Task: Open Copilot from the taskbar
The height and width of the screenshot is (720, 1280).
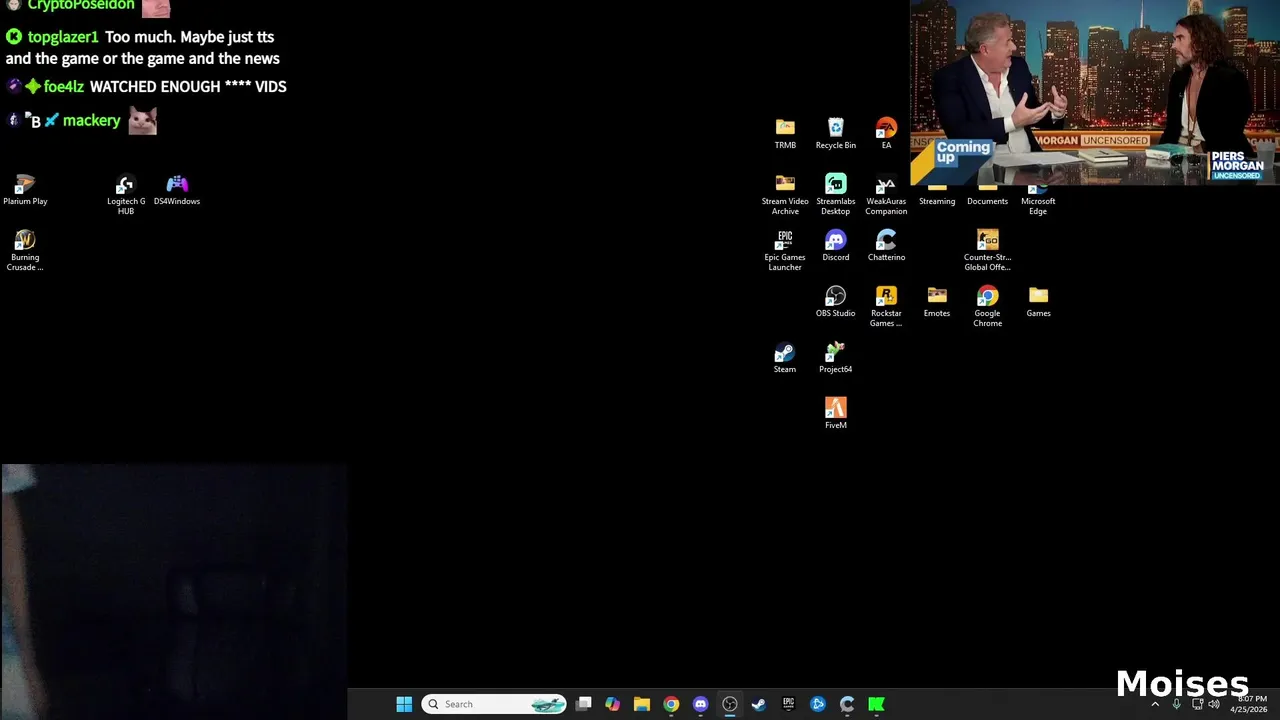Action: (612, 704)
